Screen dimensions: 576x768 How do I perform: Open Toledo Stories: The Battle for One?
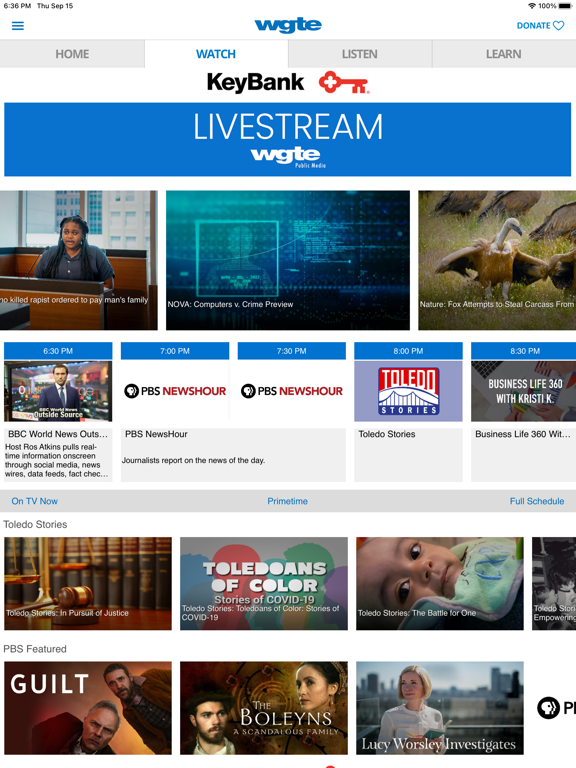click(x=440, y=583)
